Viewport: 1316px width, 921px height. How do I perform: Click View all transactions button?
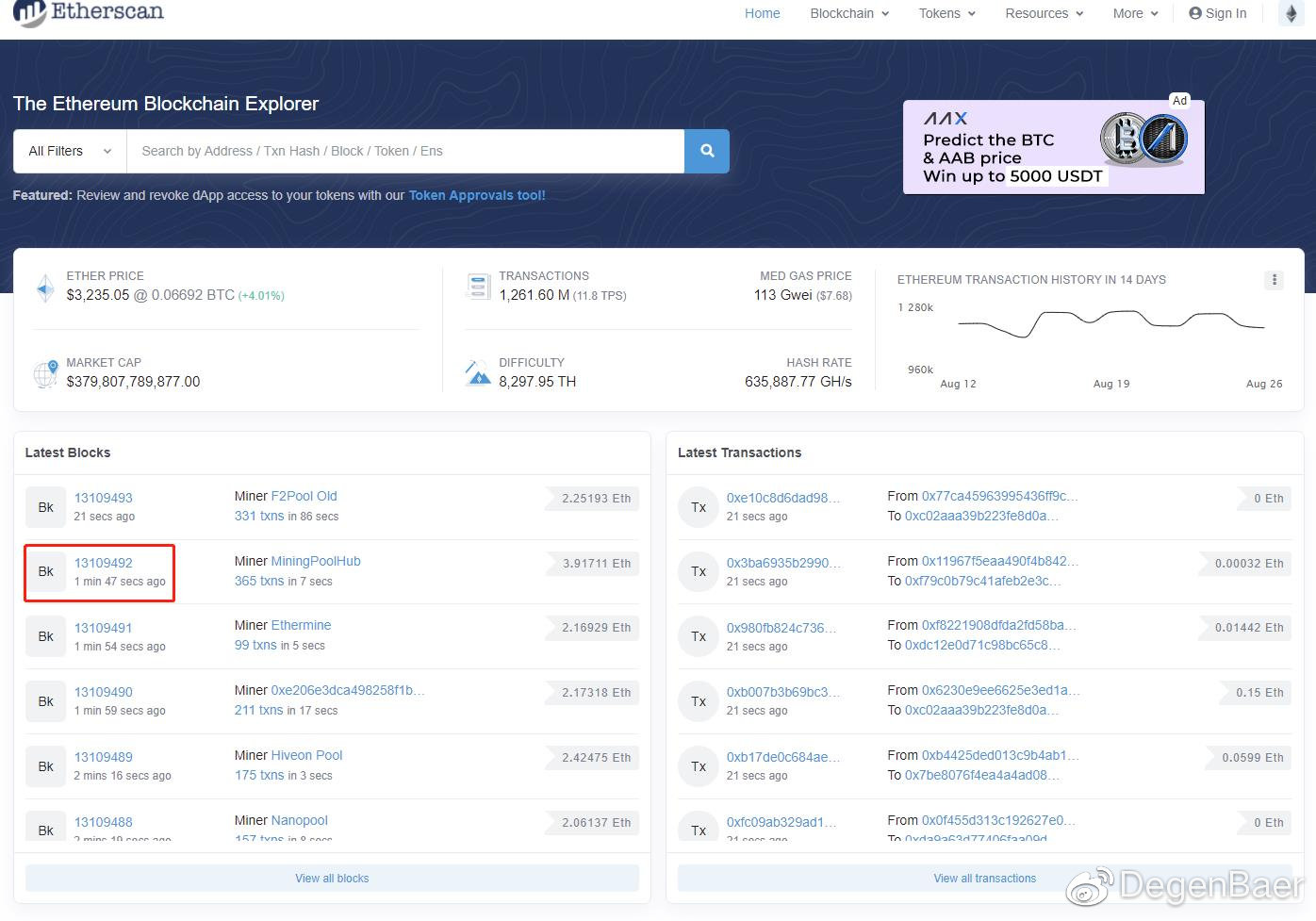click(x=984, y=878)
